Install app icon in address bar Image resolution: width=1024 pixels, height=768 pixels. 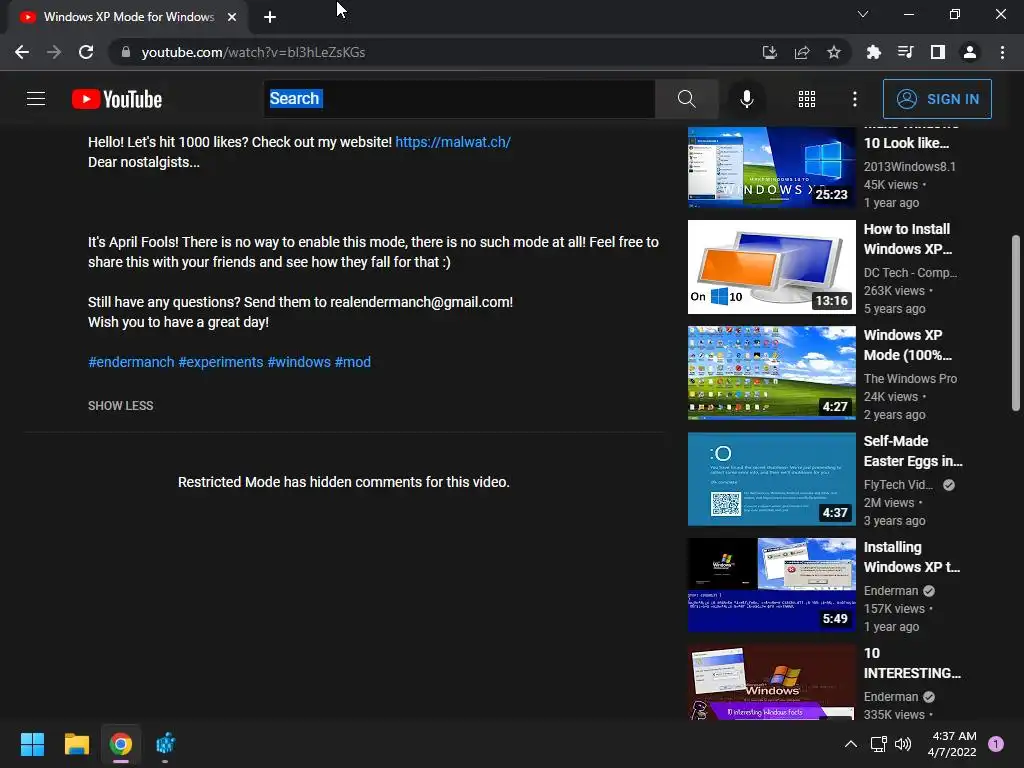[769, 52]
